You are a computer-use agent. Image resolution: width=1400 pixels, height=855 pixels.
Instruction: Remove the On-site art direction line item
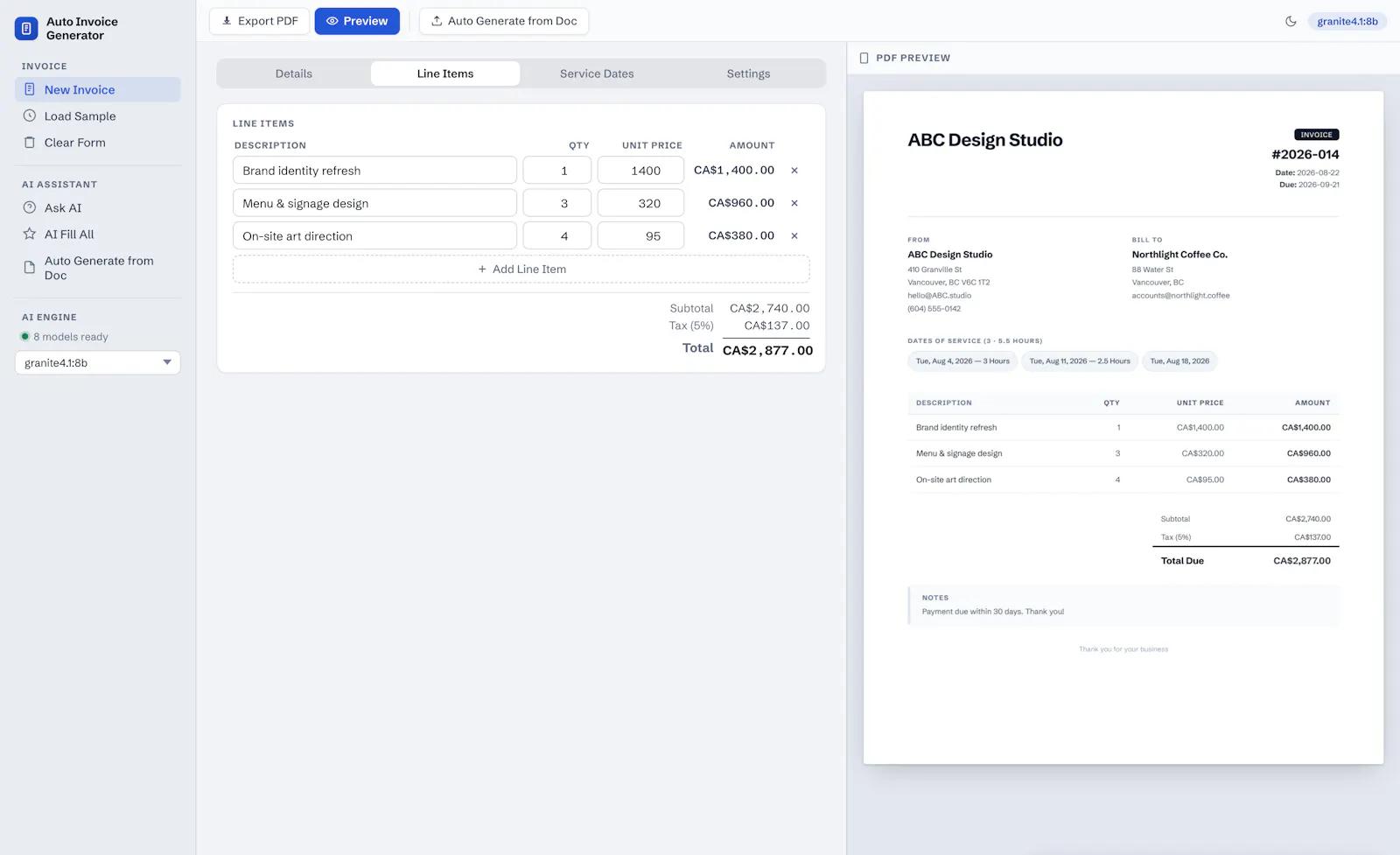(794, 235)
